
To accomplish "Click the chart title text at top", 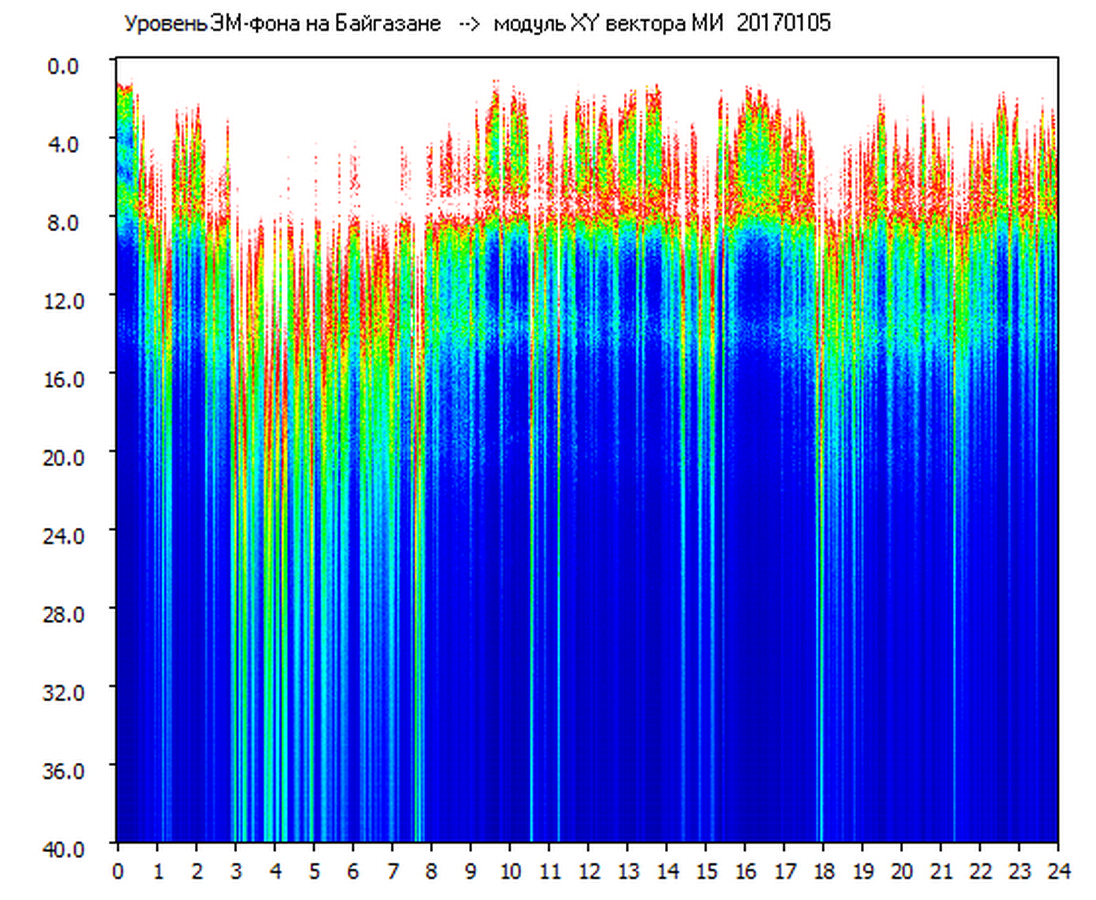I will point(477,25).
